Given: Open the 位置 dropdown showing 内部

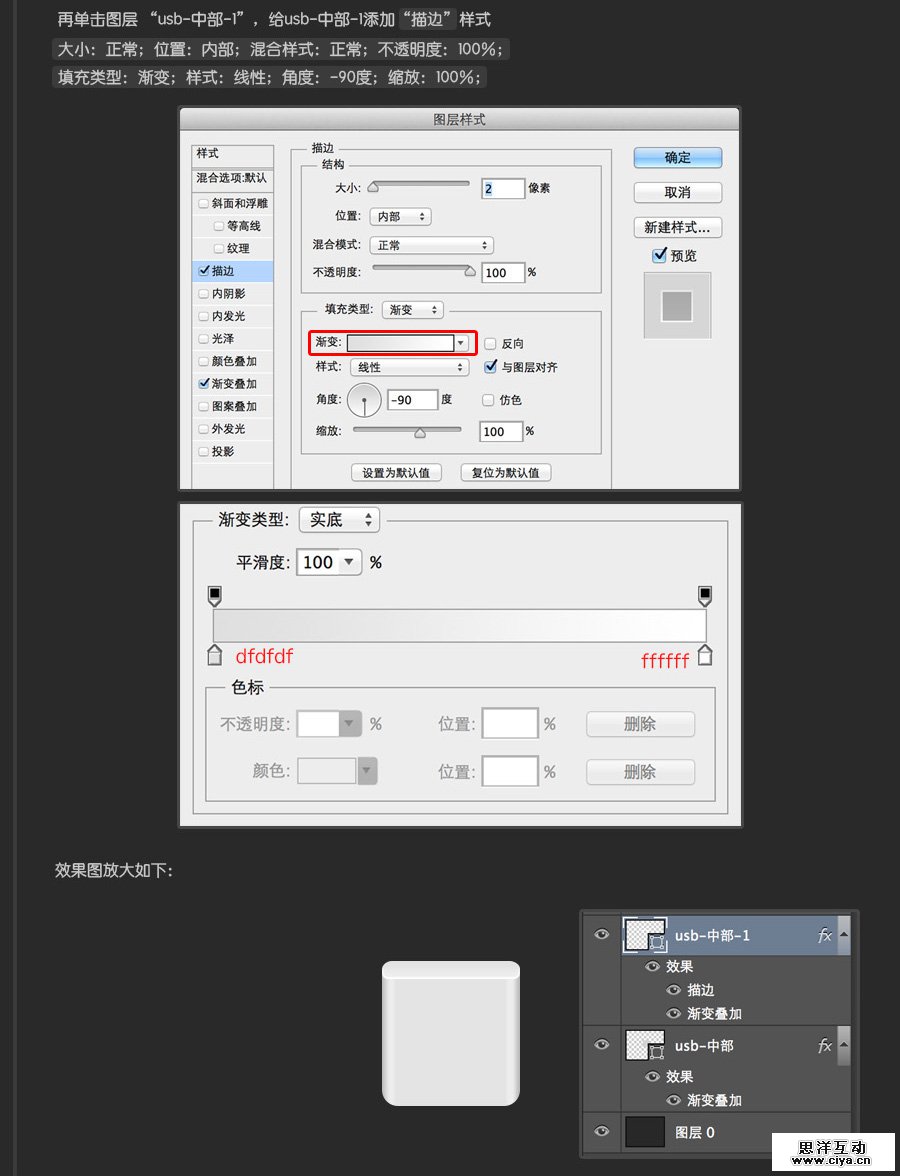Looking at the screenshot, I should [400, 216].
